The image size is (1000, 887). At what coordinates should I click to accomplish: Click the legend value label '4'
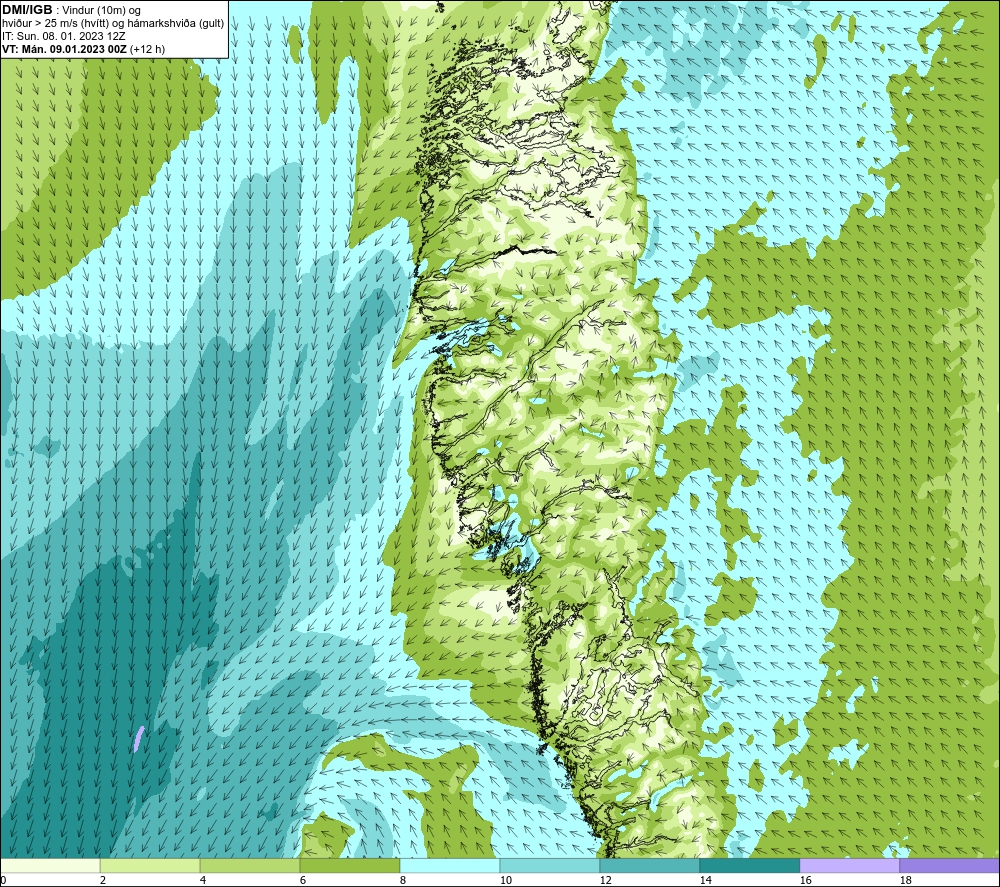203,880
